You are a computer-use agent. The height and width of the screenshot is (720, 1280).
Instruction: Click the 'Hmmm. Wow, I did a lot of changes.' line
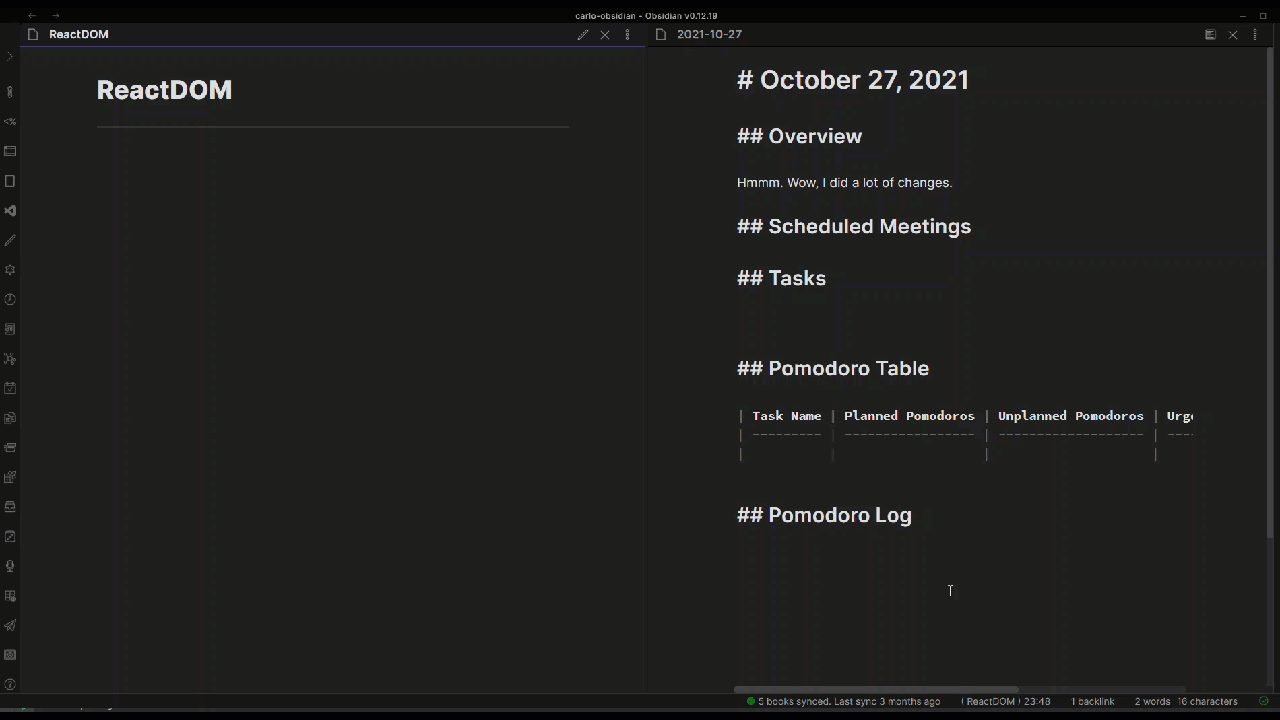(x=844, y=182)
